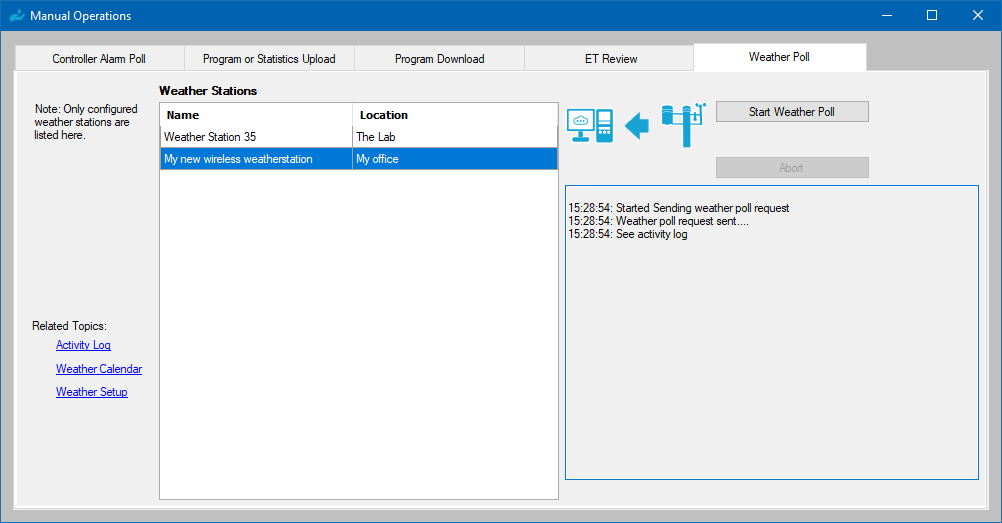Screen dimensions: 1002x523
Task: Click the Abort button
Action: [x=792, y=168]
